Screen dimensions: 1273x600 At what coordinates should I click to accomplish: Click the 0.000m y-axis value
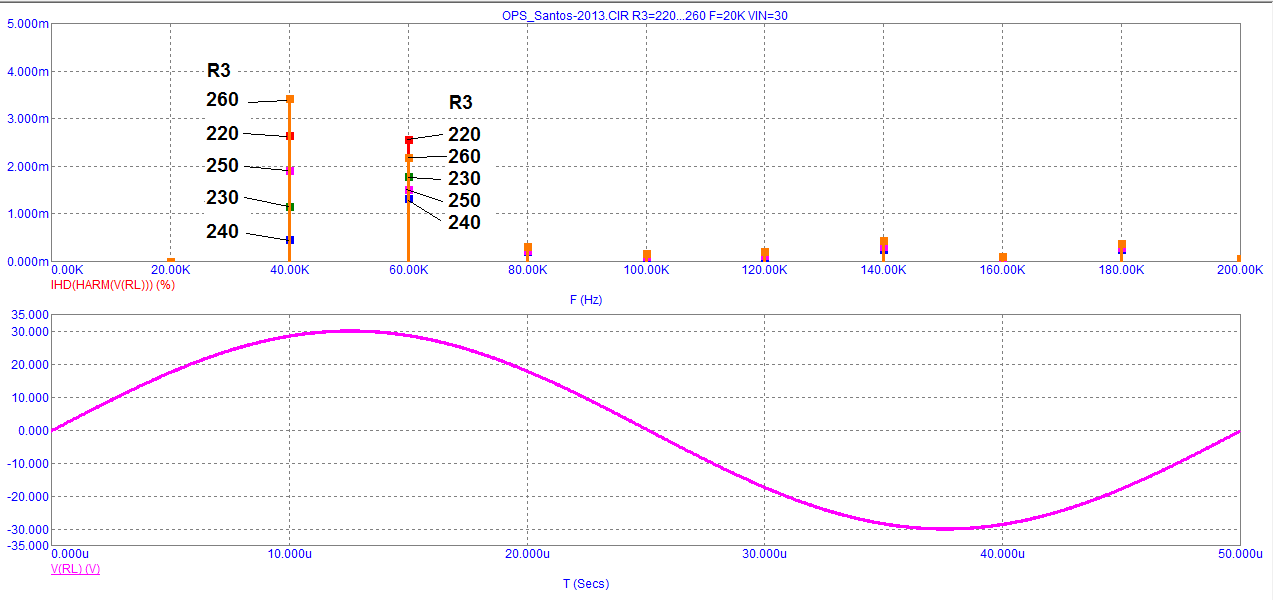point(26,261)
